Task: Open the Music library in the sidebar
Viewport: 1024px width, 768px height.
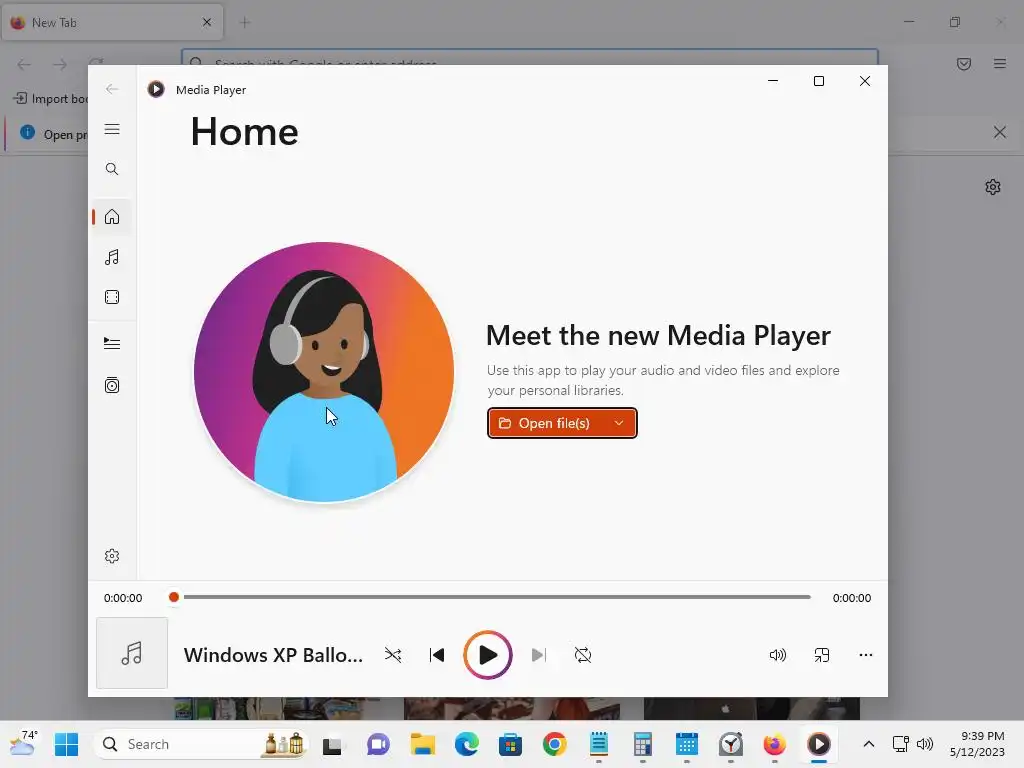Action: pyautogui.click(x=112, y=257)
